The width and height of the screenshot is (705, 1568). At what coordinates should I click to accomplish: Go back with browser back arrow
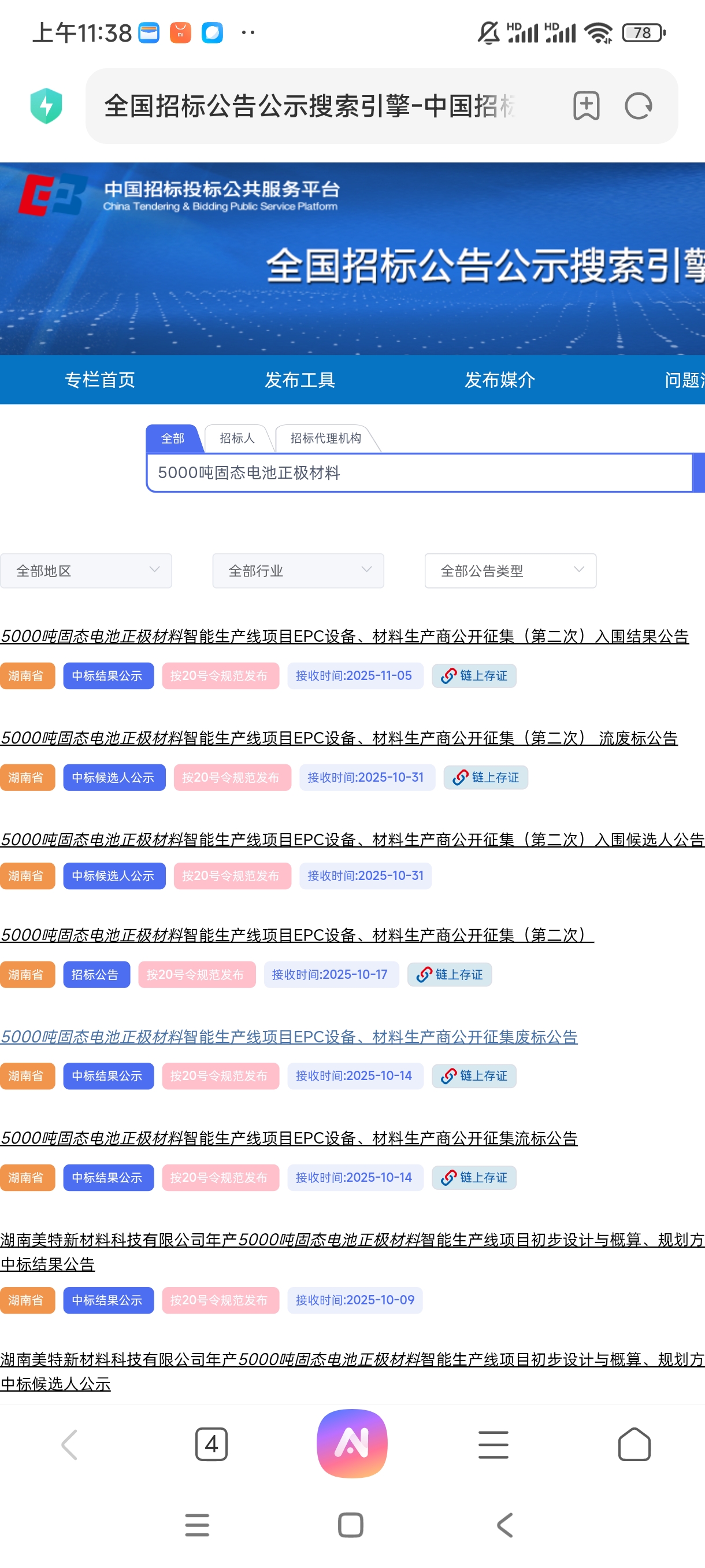point(70,1444)
